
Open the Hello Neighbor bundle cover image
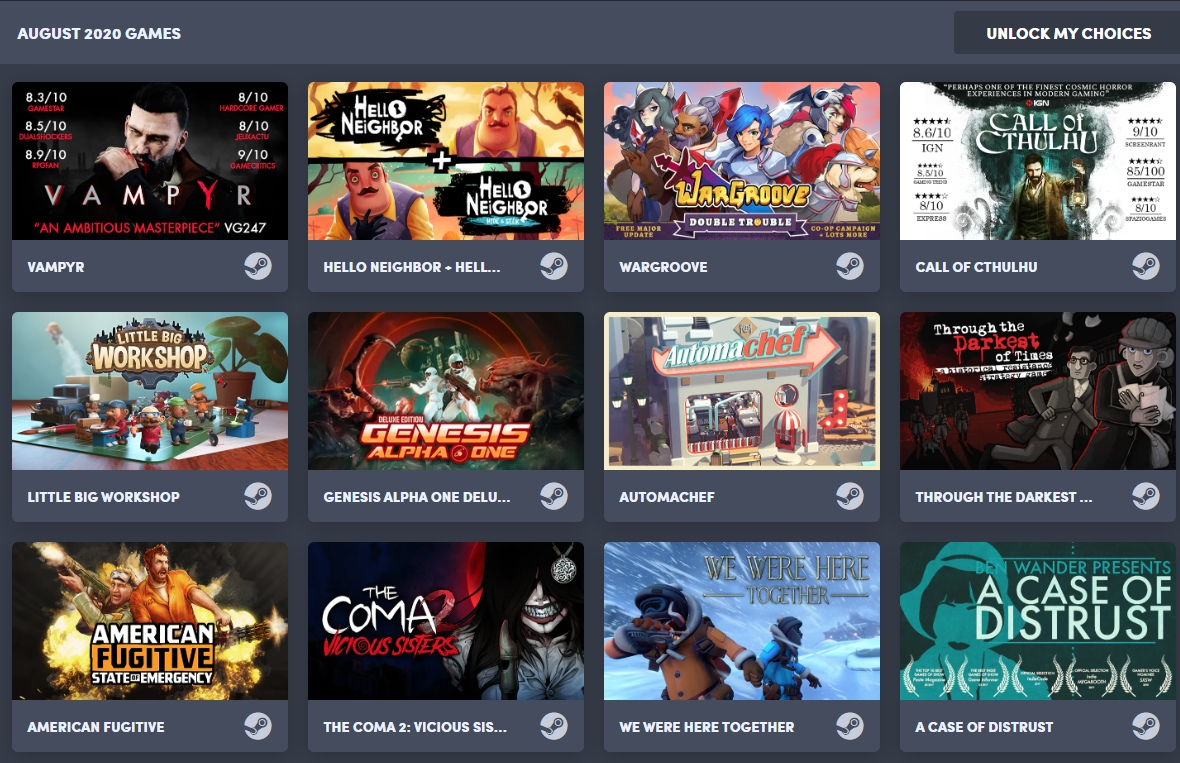(x=446, y=161)
